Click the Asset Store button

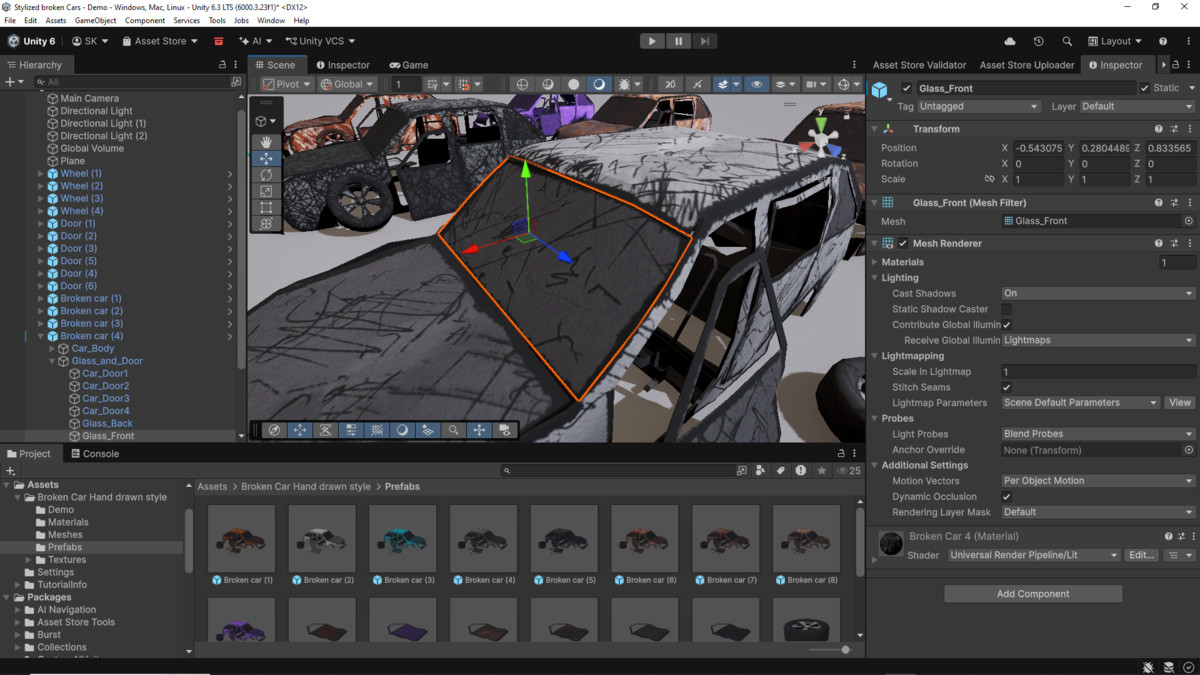(x=160, y=41)
